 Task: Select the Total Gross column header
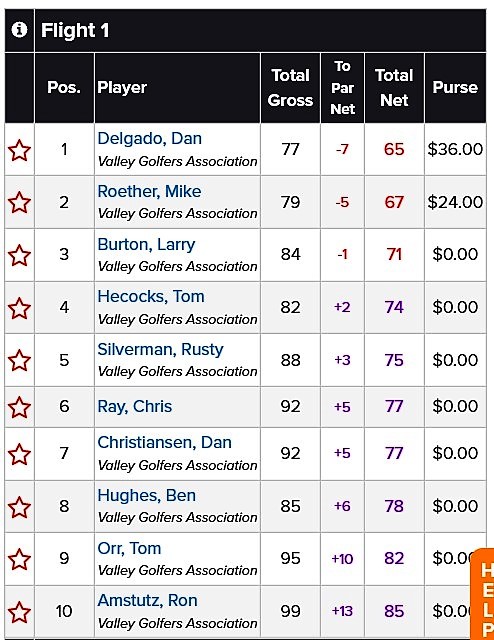[290, 88]
